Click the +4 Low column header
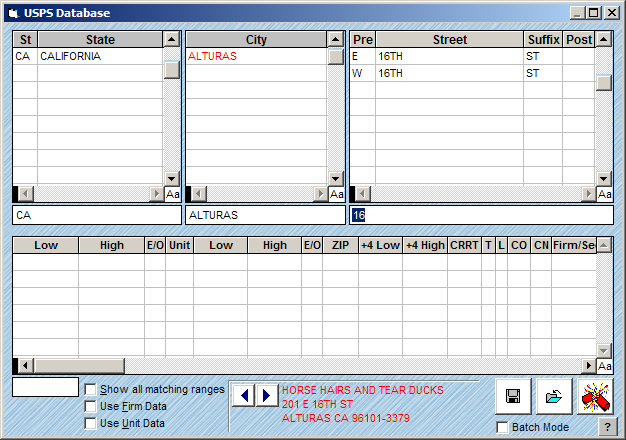 click(380, 245)
